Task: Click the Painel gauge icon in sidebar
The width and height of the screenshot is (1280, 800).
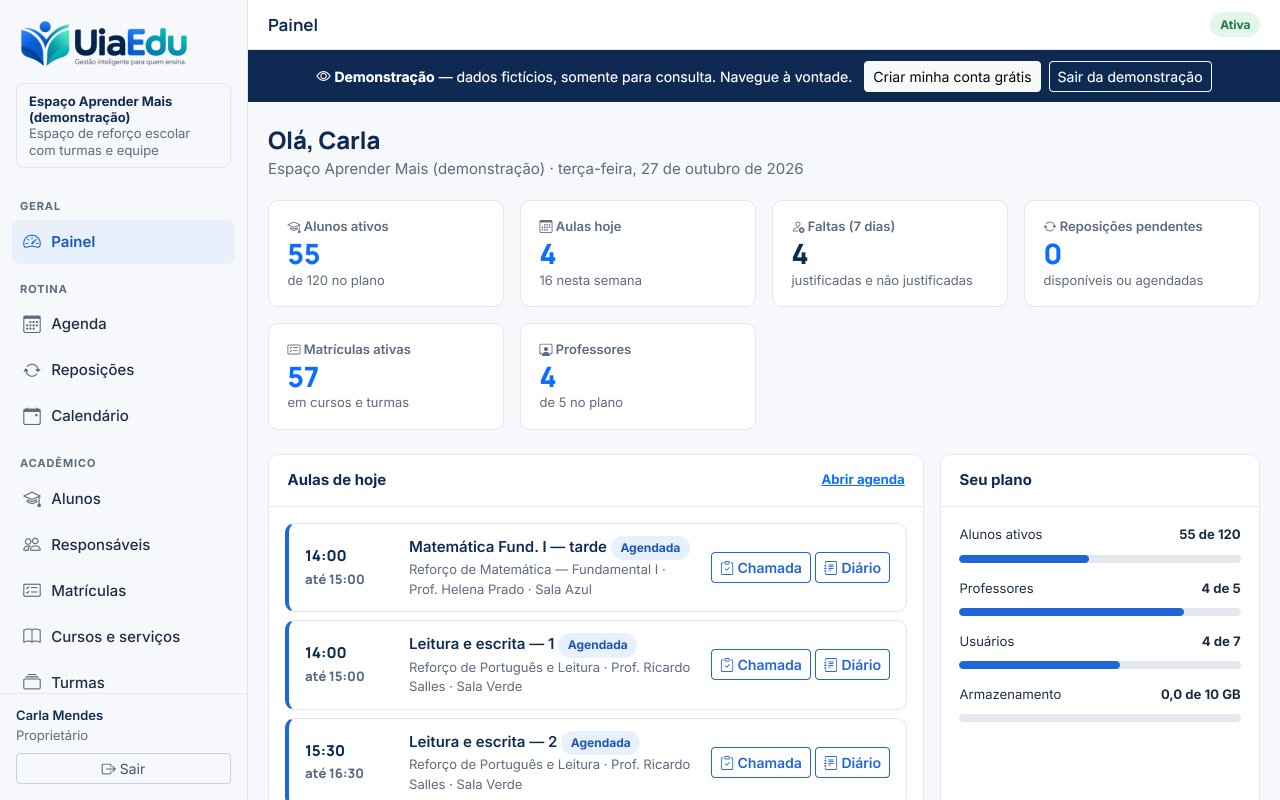Action: pyautogui.click(x=32, y=242)
